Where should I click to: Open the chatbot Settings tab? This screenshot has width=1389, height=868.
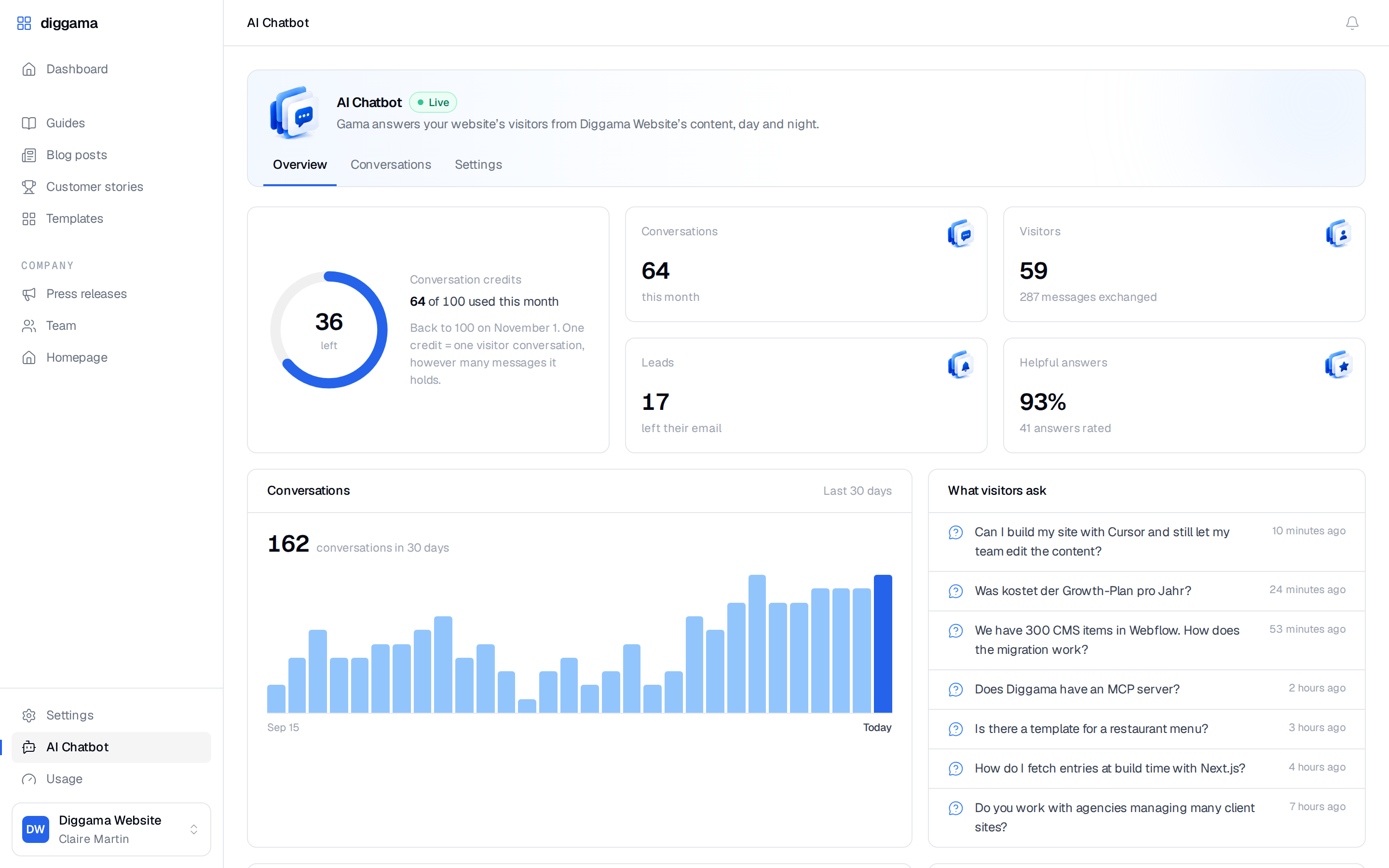(x=478, y=165)
